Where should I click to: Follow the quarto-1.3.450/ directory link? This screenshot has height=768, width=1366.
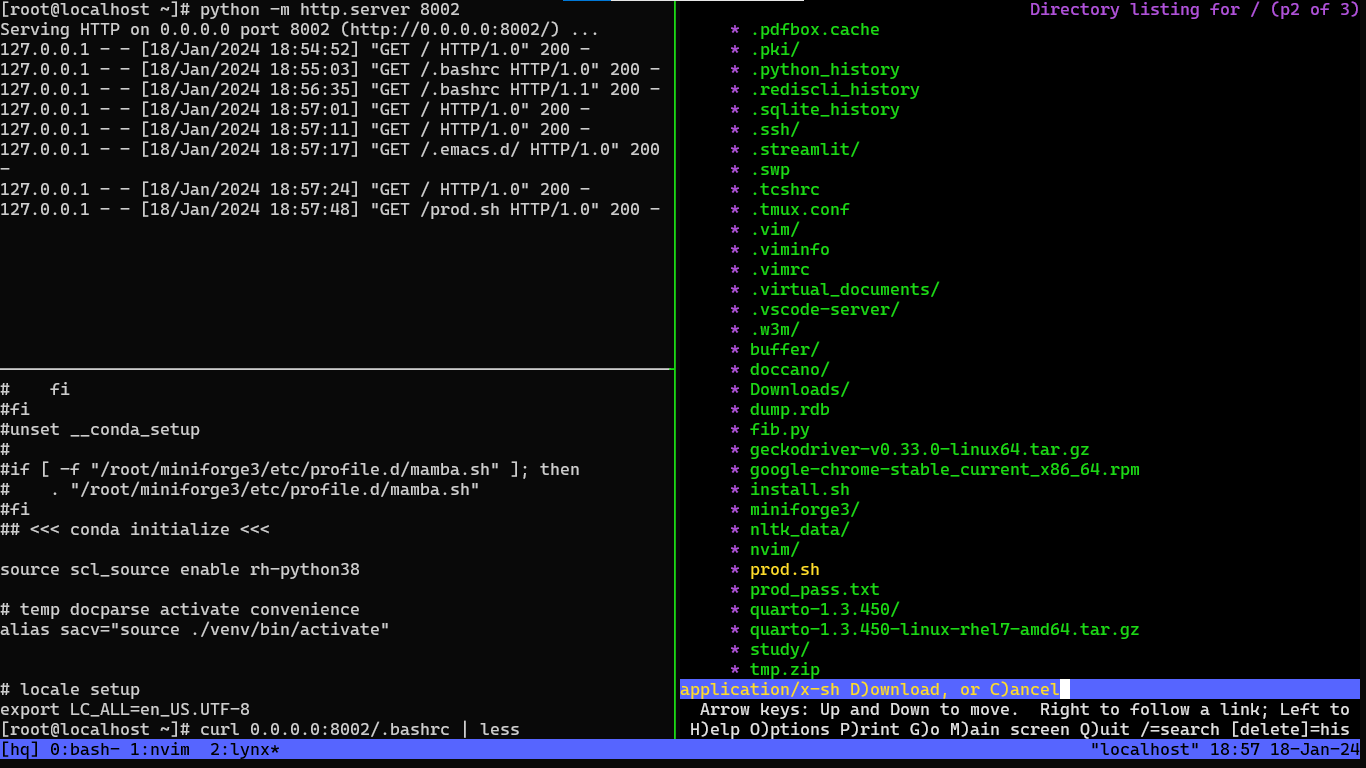click(x=825, y=610)
